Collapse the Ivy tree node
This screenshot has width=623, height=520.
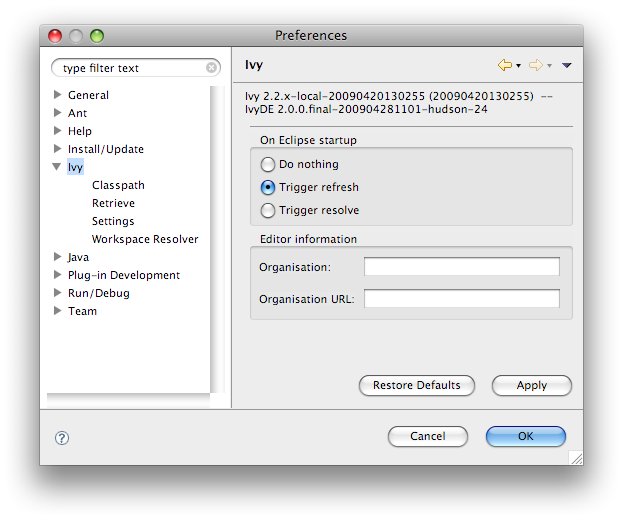click(58, 167)
